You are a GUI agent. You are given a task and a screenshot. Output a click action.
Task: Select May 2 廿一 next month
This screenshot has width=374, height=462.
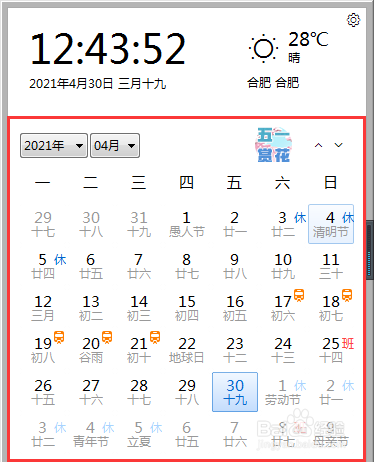331,392
